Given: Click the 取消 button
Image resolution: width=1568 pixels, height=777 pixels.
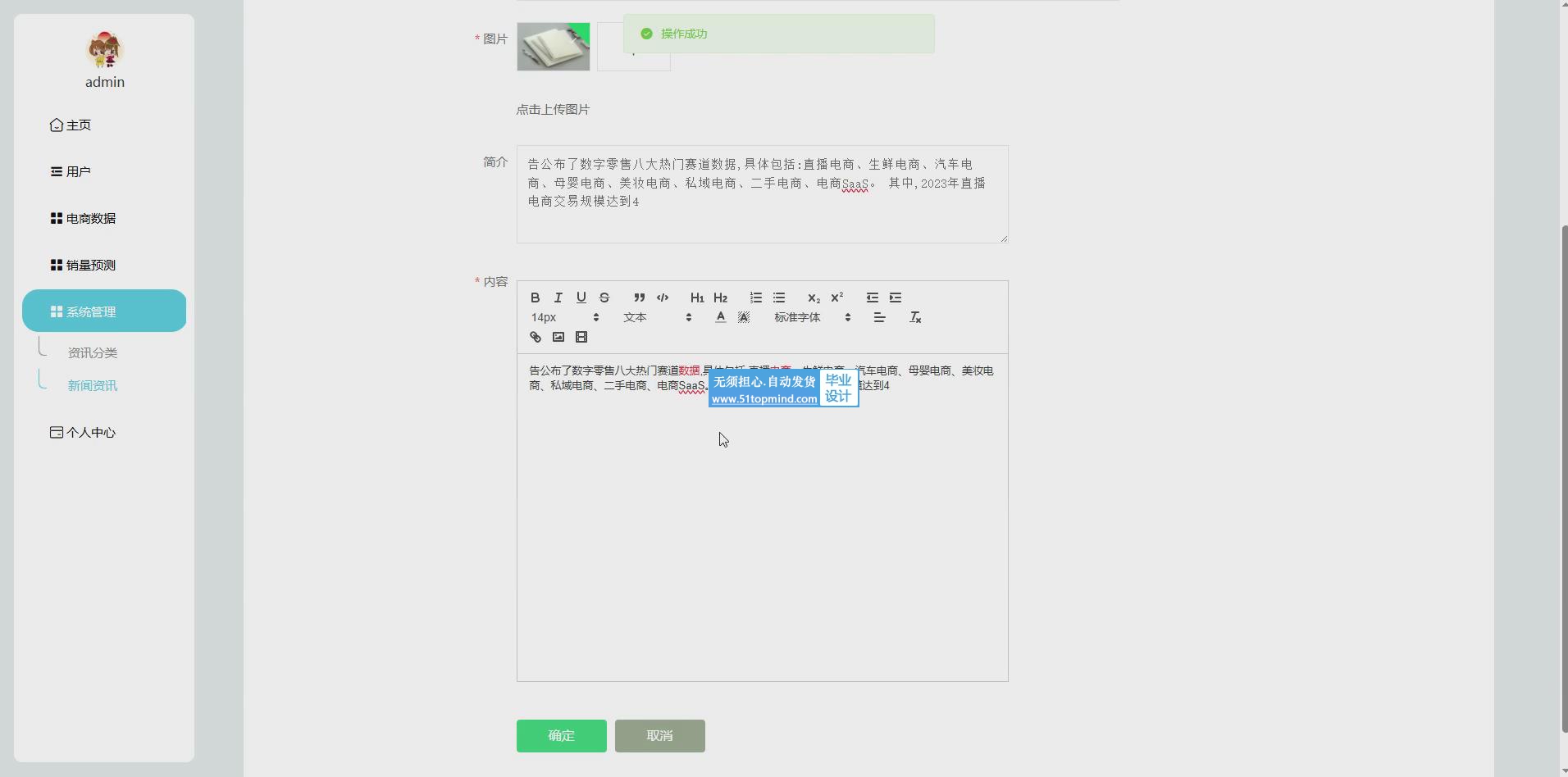Looking at the screenshot, I should coord(659,736).
